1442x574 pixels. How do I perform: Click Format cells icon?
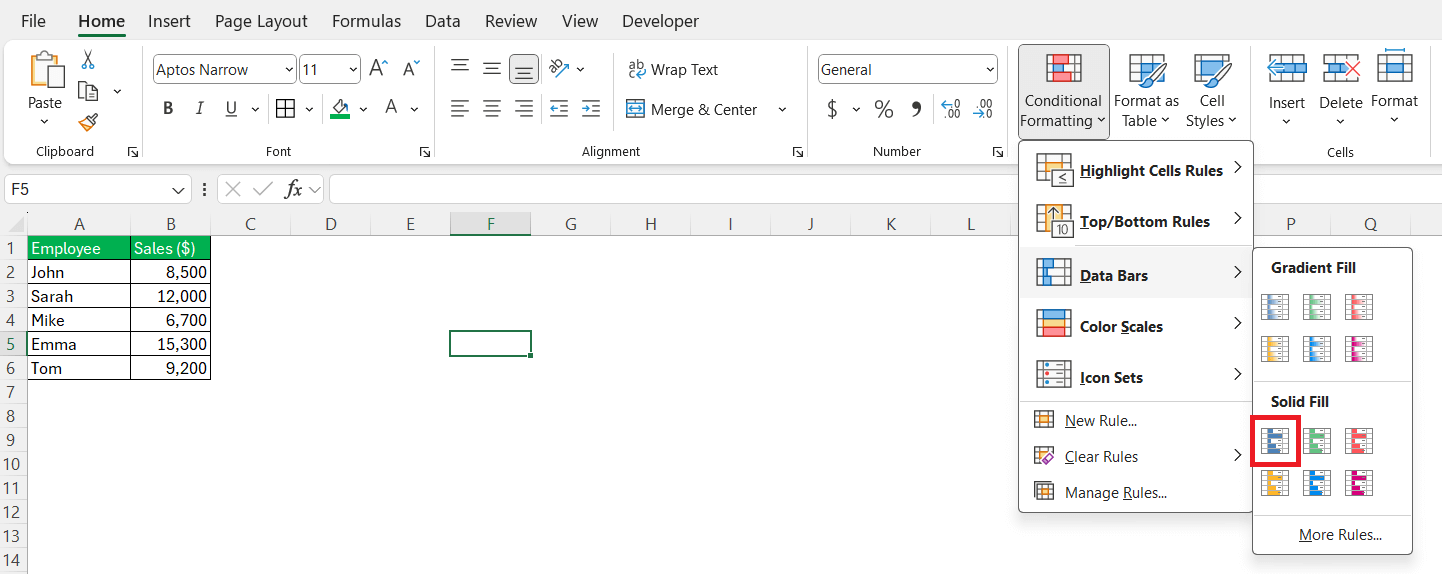point(1394,66)
